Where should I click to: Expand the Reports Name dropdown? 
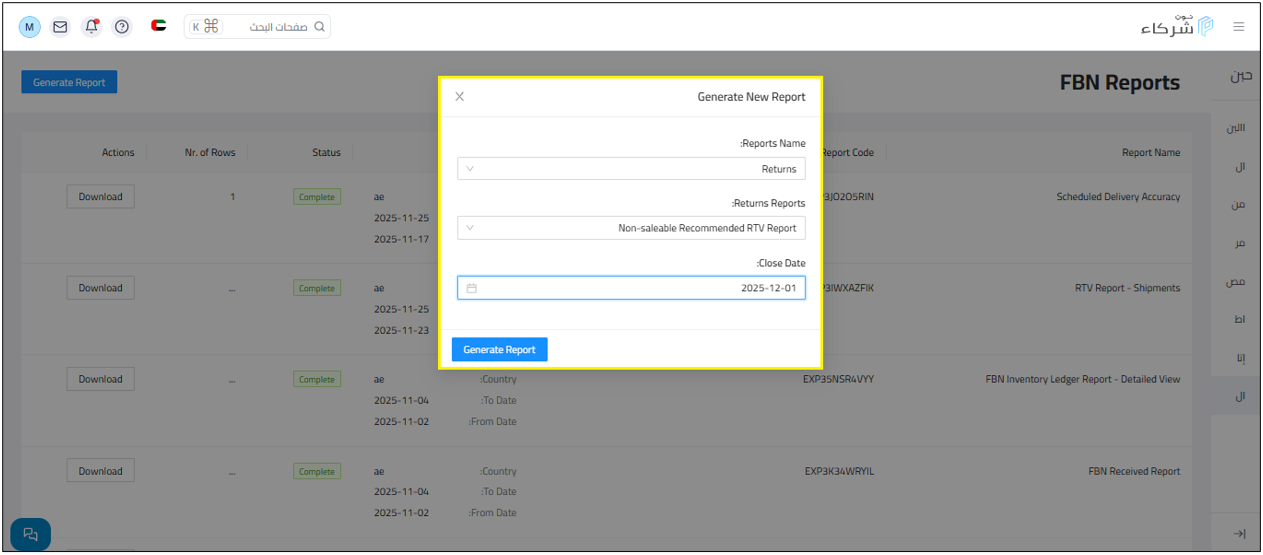(x=631, y=169)
